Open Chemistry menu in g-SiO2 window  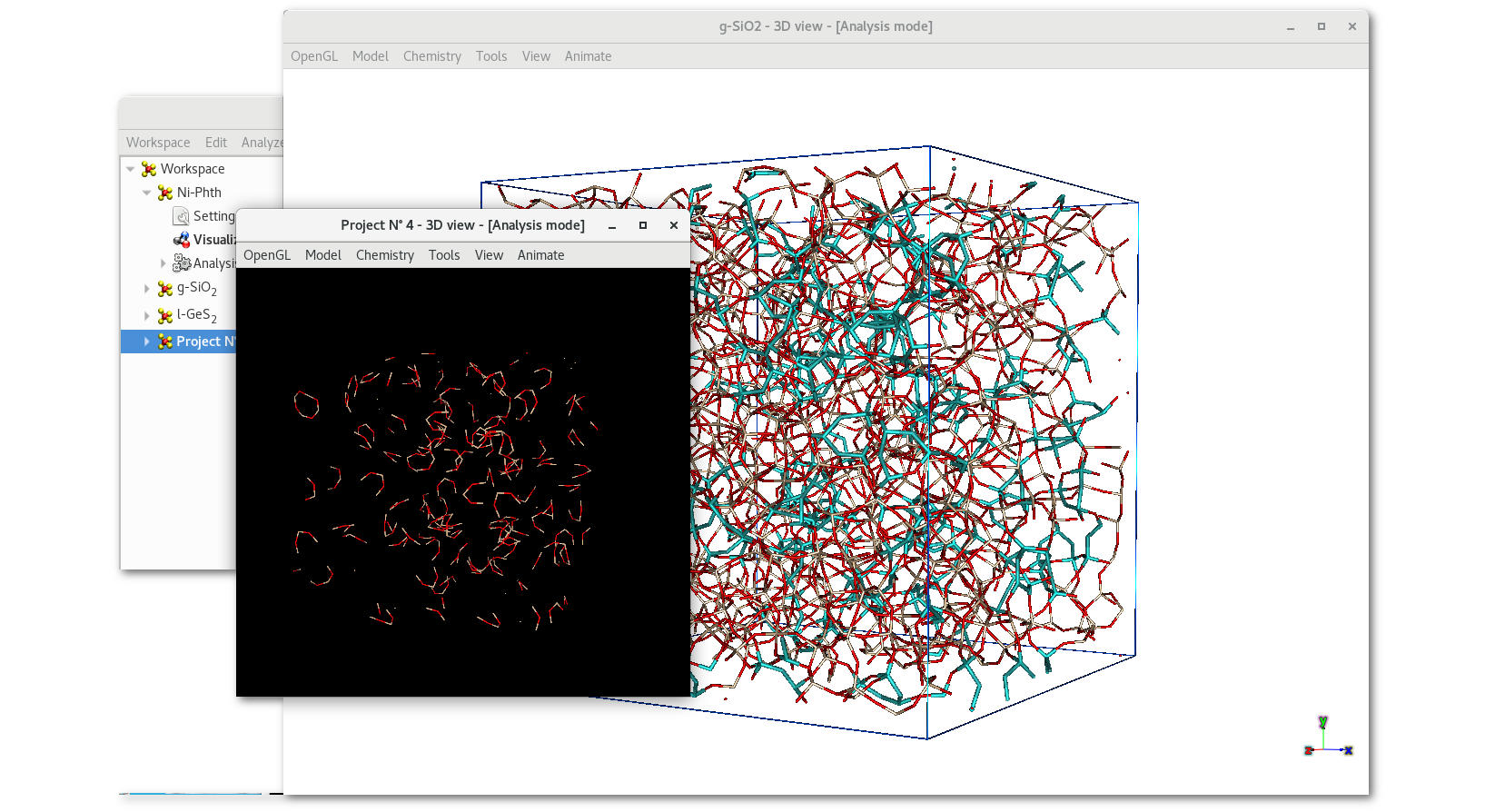tap(431, 56)
